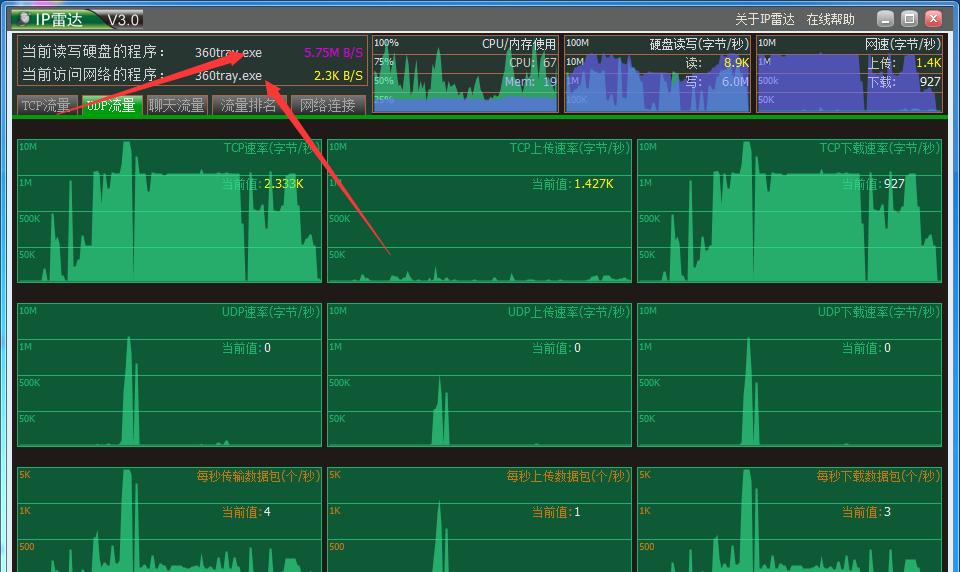Click the TCP速率 chart panel

pos(169,211)
